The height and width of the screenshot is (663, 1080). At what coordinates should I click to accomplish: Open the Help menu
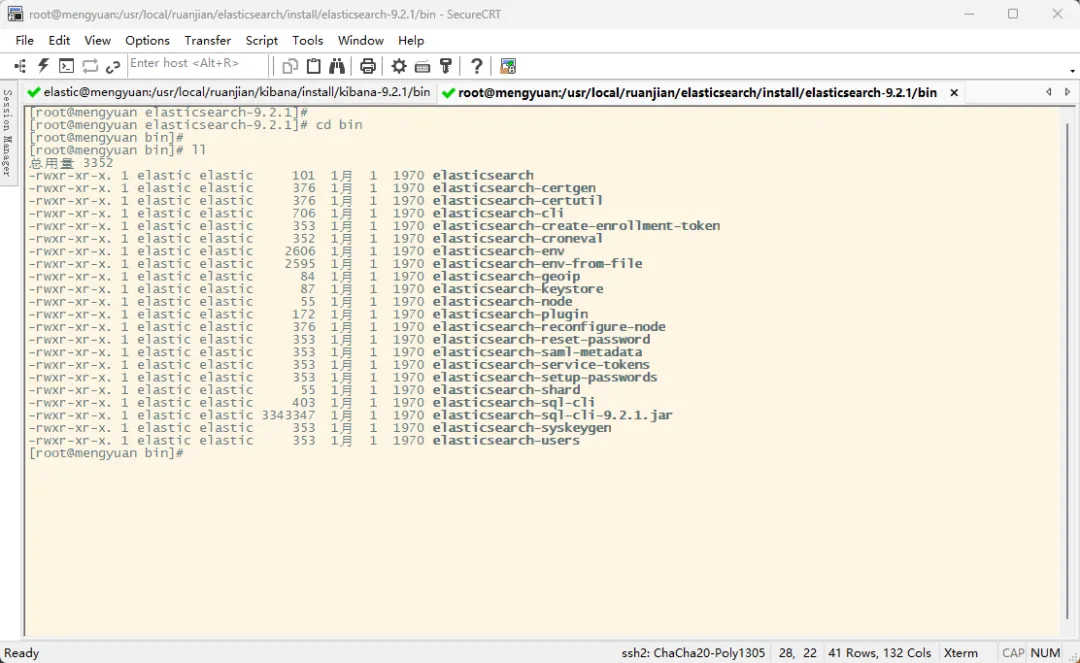[x=411, y=41]
